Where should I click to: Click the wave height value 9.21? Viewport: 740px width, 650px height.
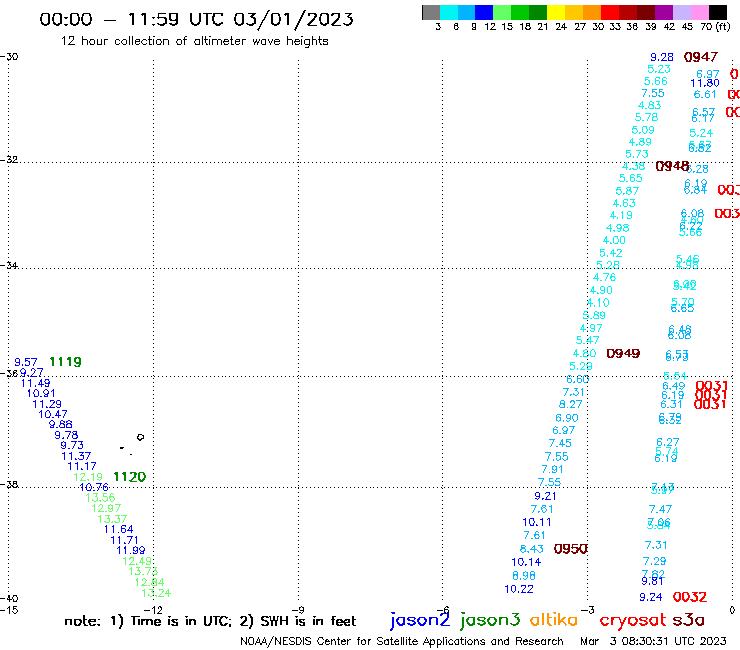pyautogui.click(x=545, y=496)
